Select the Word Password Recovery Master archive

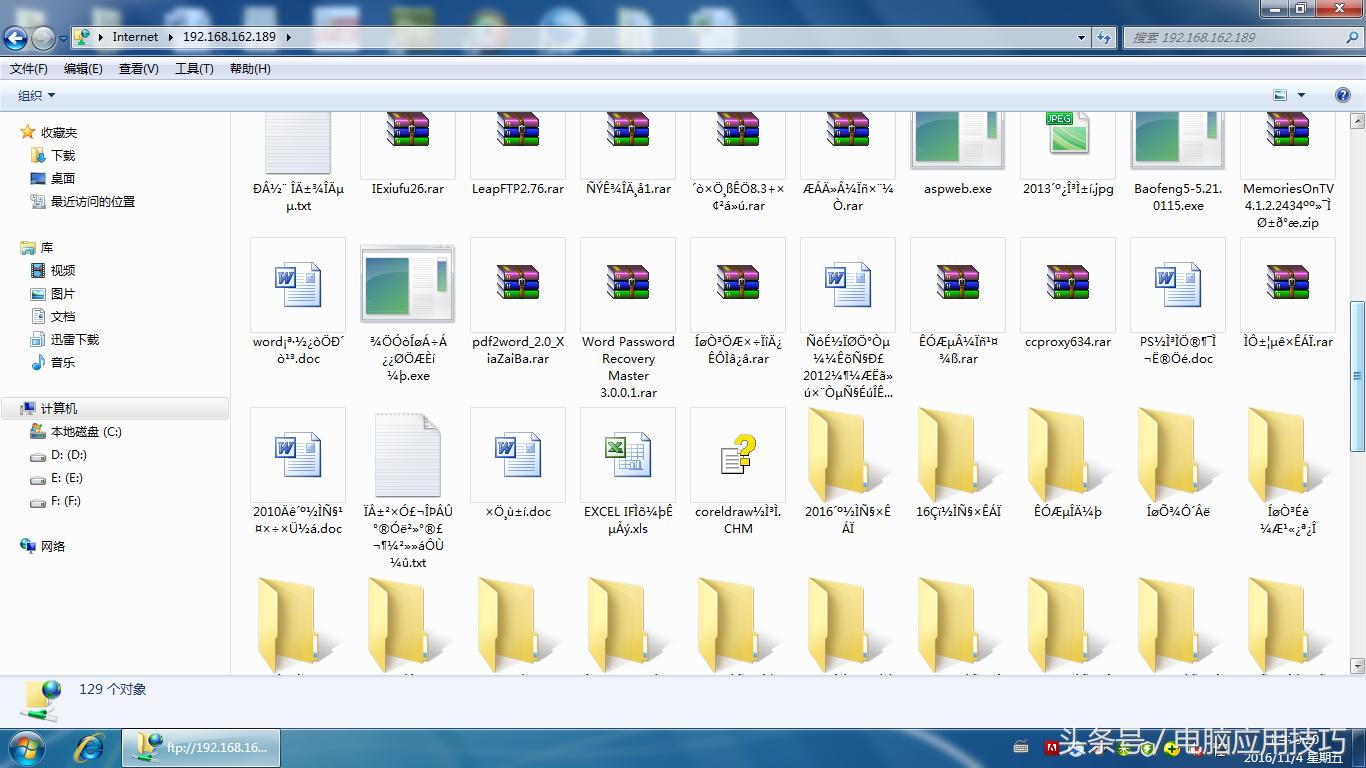(628, 283)
